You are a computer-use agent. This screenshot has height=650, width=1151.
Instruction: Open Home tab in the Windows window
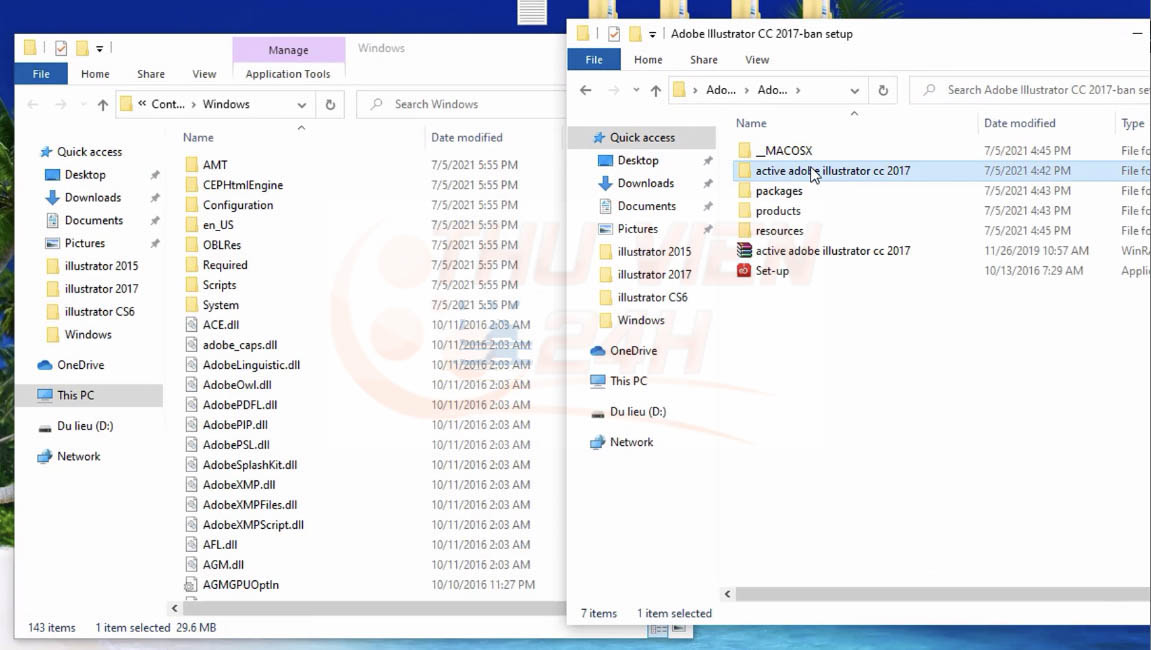95,73
